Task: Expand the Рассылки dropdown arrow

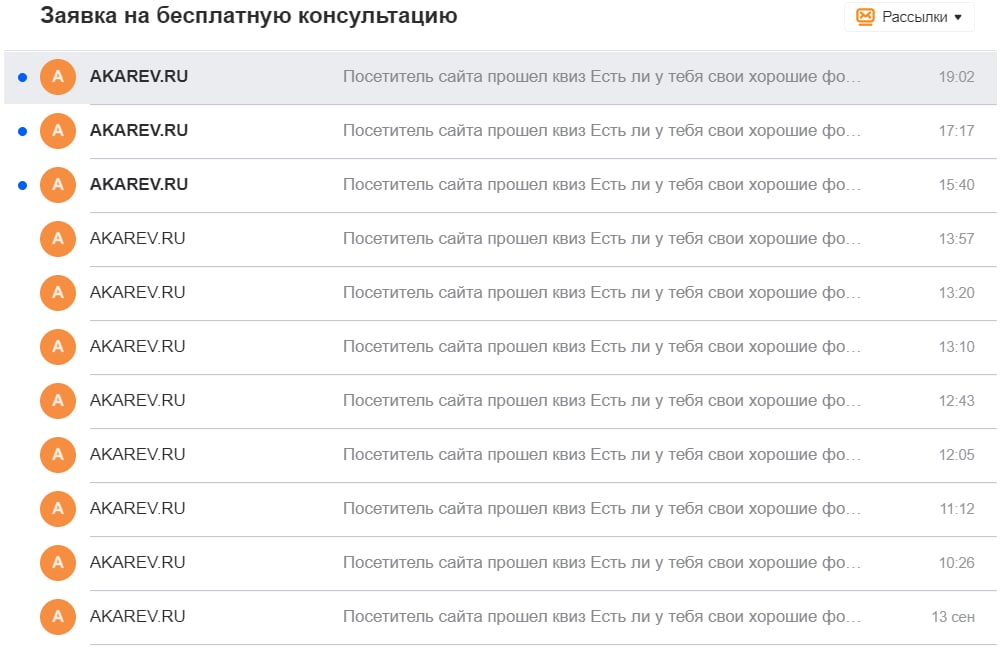Action: [x=957, y=16]
